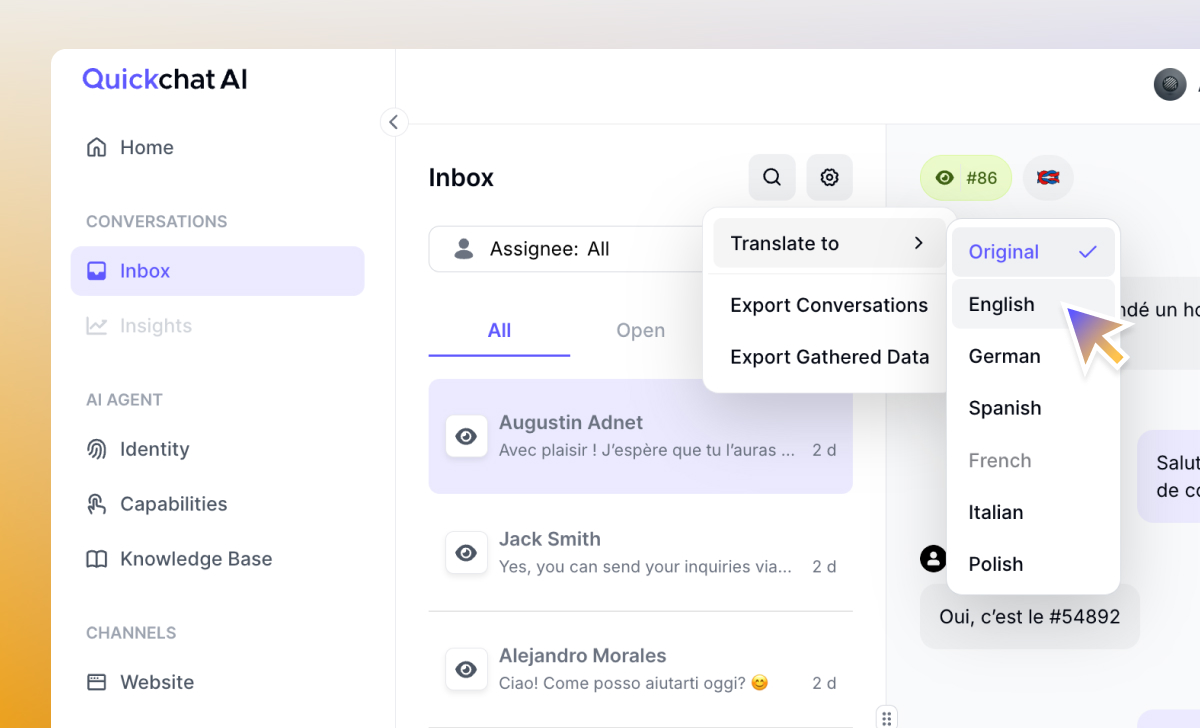Image resolution: width=1200 pixels, height=728 pixels.
Task: Switch to the All tab
Action: pos(499,330)
